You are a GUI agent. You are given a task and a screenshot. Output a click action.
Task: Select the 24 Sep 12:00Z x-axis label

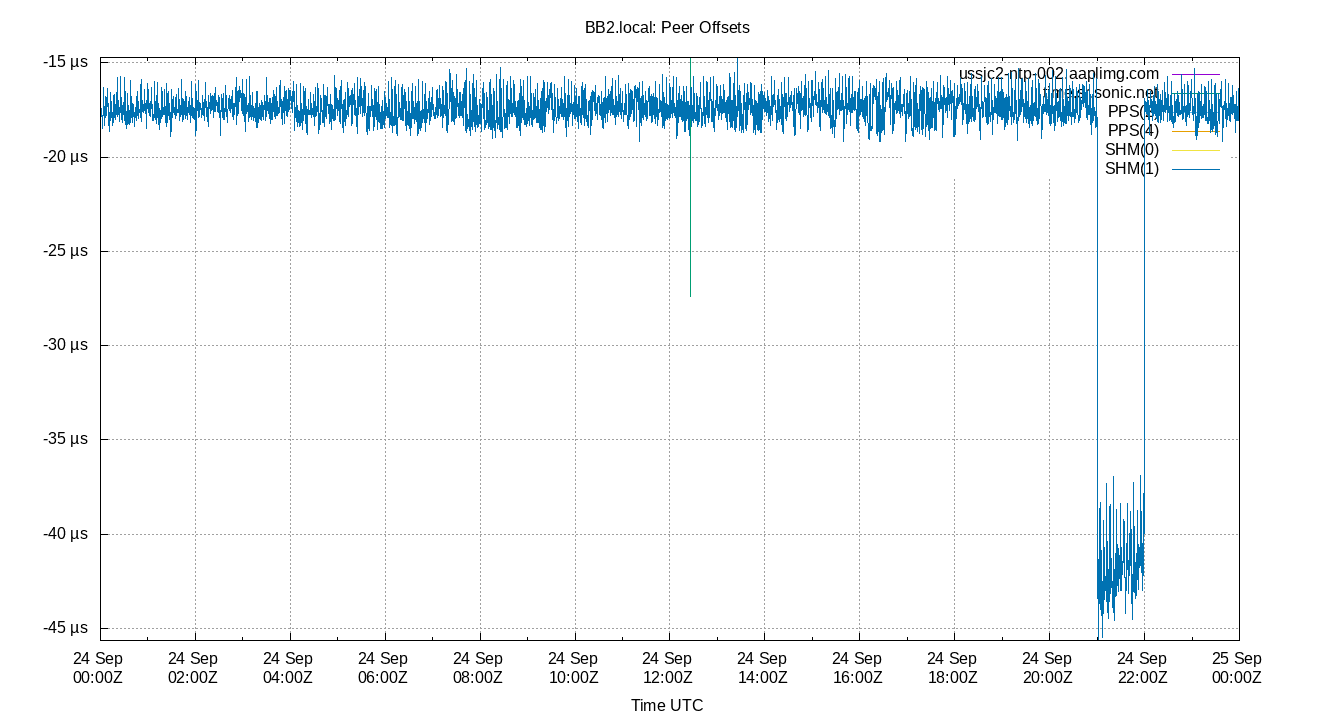[668, 668]
